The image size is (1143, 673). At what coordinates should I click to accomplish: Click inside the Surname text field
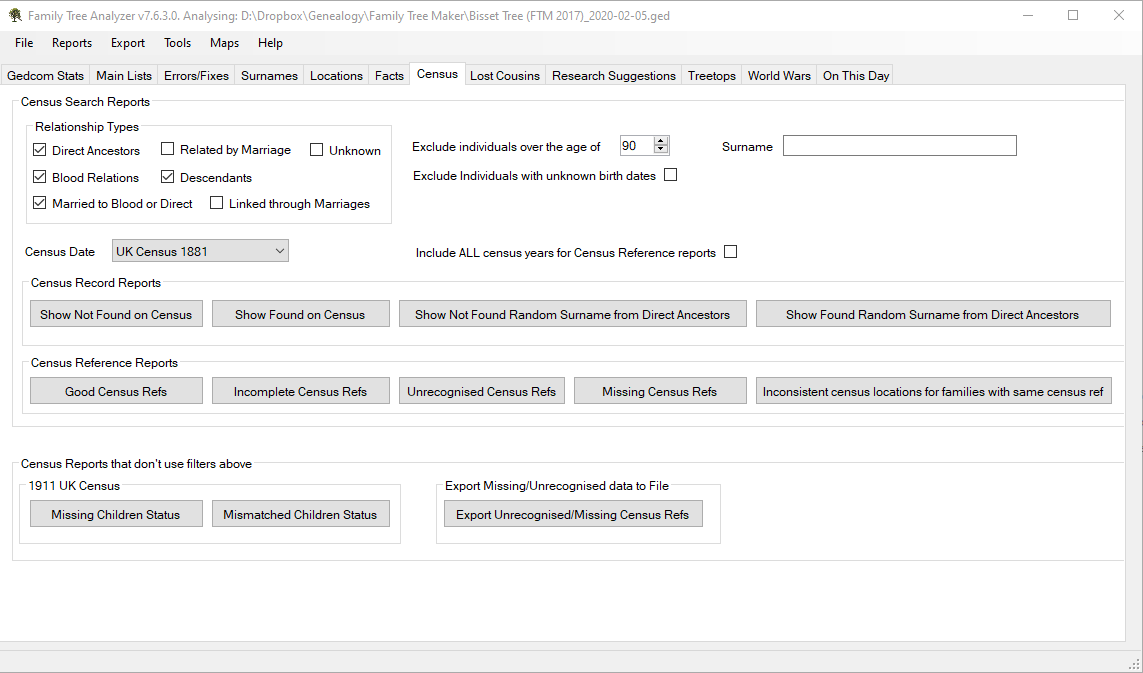click(x=898, y=145)
